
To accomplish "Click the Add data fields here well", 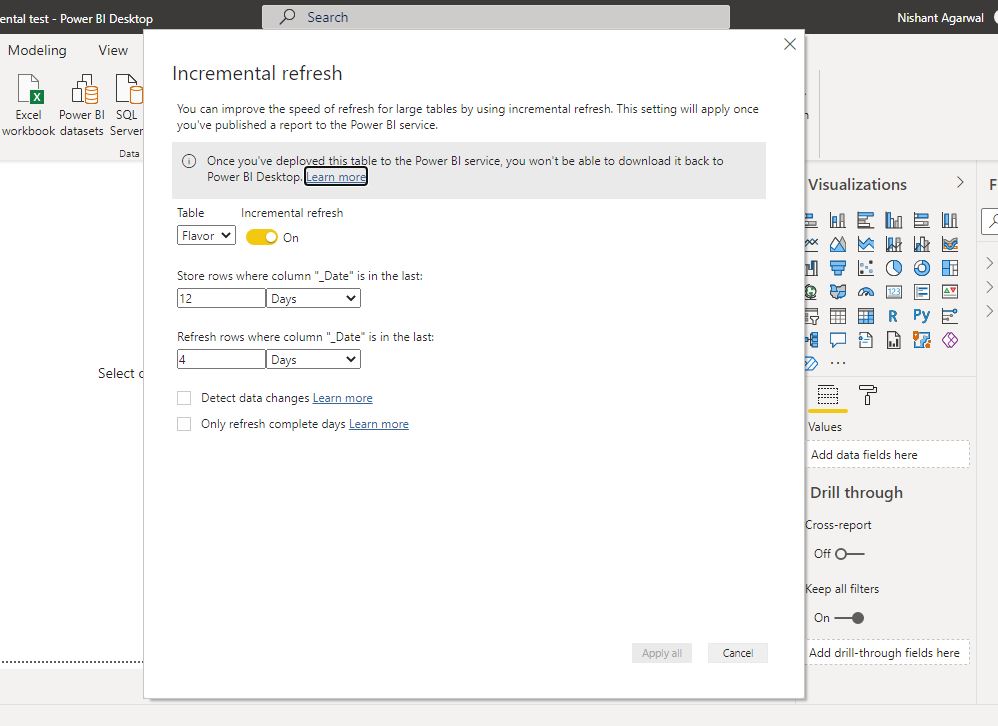I will point(888,455).
